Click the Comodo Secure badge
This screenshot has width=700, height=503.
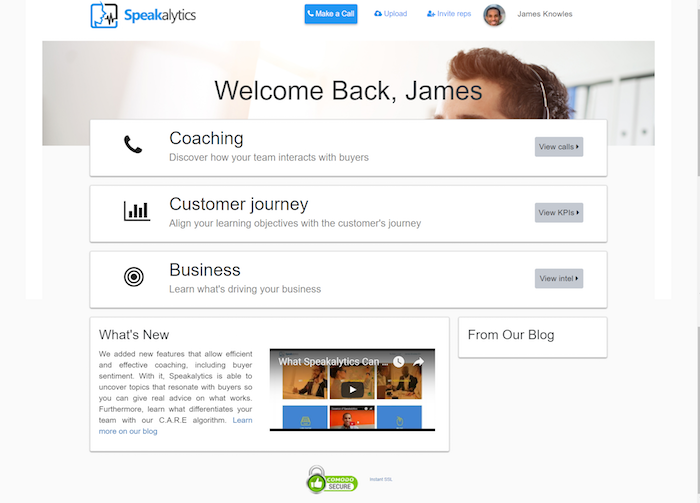333,480
